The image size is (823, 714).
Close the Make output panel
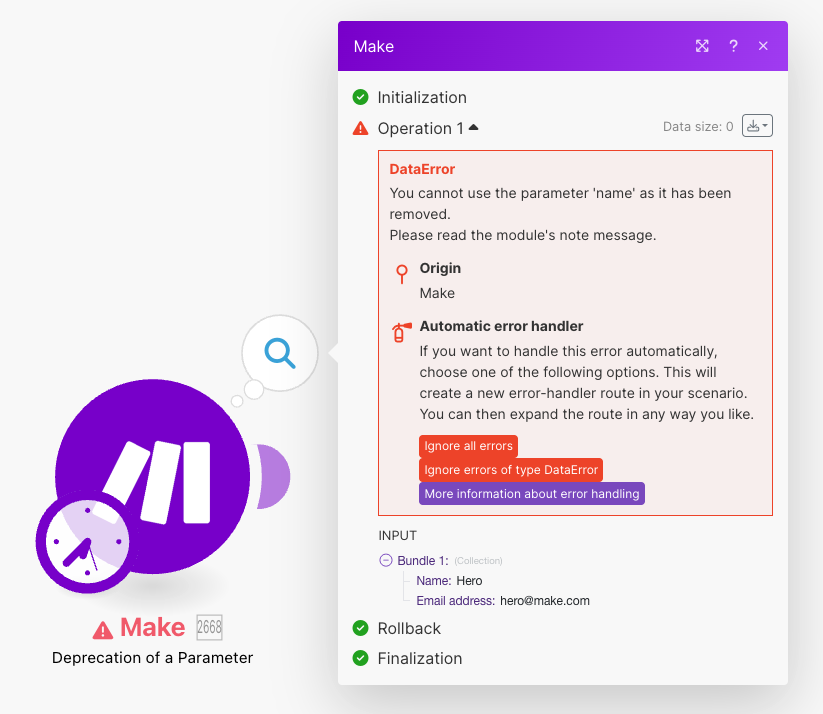pos(763,46)
